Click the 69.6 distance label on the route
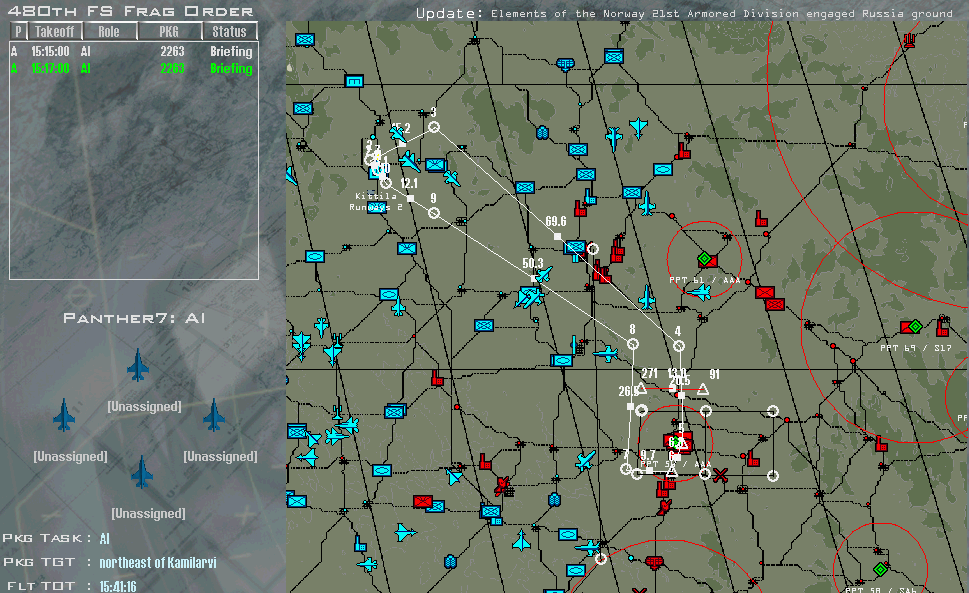 tap(556, 221)
